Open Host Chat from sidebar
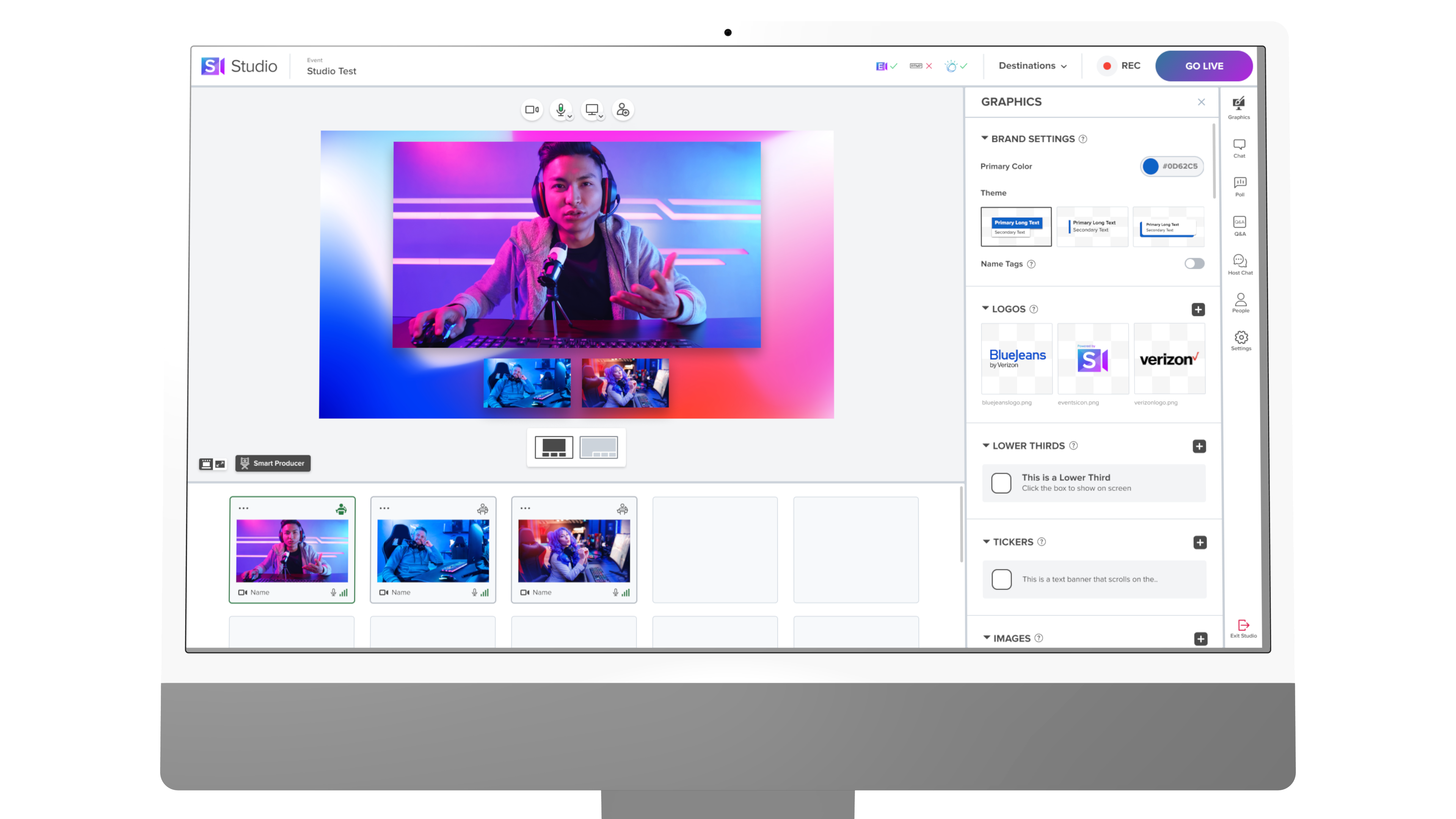 click(x=1240, y=265)
